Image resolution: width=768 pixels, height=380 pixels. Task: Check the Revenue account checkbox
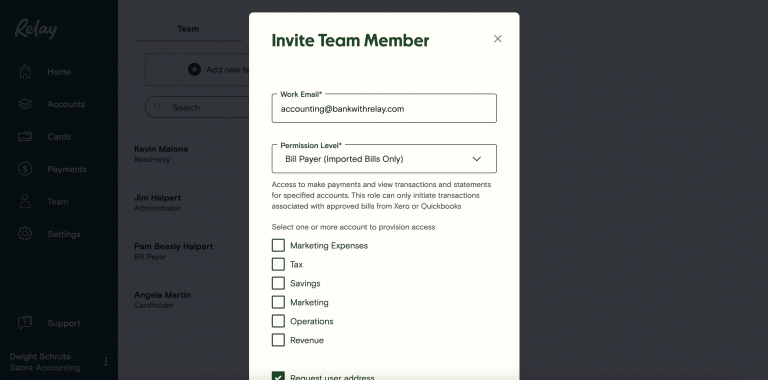click(x=278, y=340)
